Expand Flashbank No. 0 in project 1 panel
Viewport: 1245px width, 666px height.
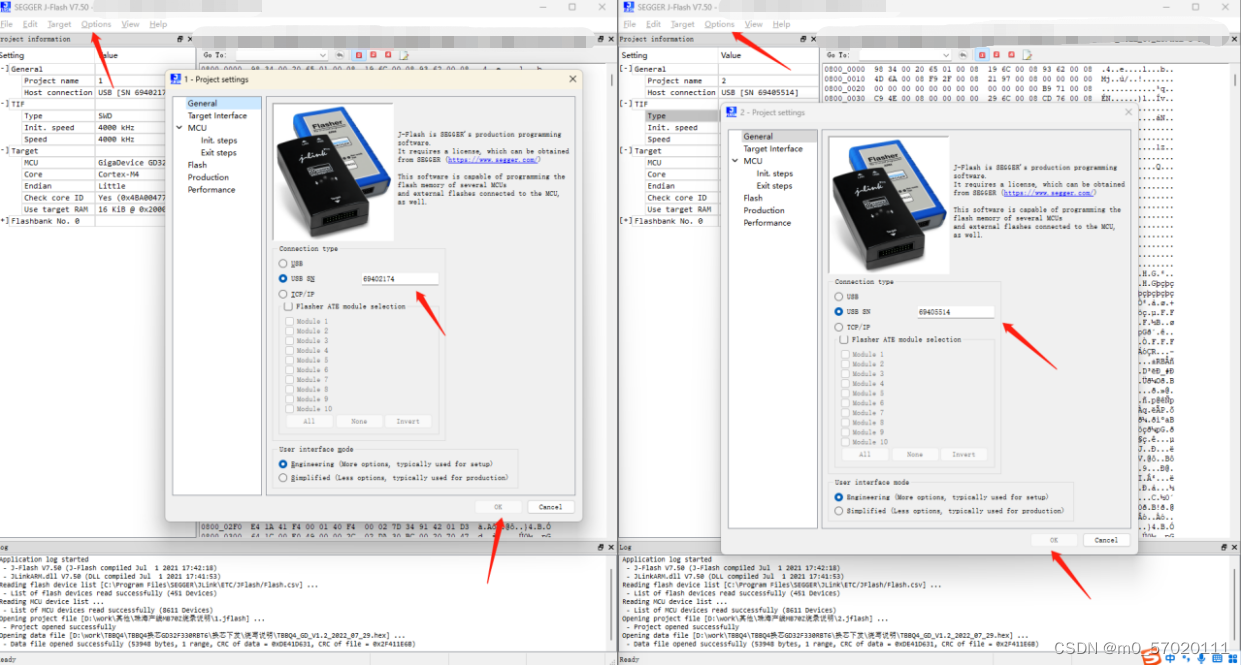pyautogui.click(x=5, y=221)
